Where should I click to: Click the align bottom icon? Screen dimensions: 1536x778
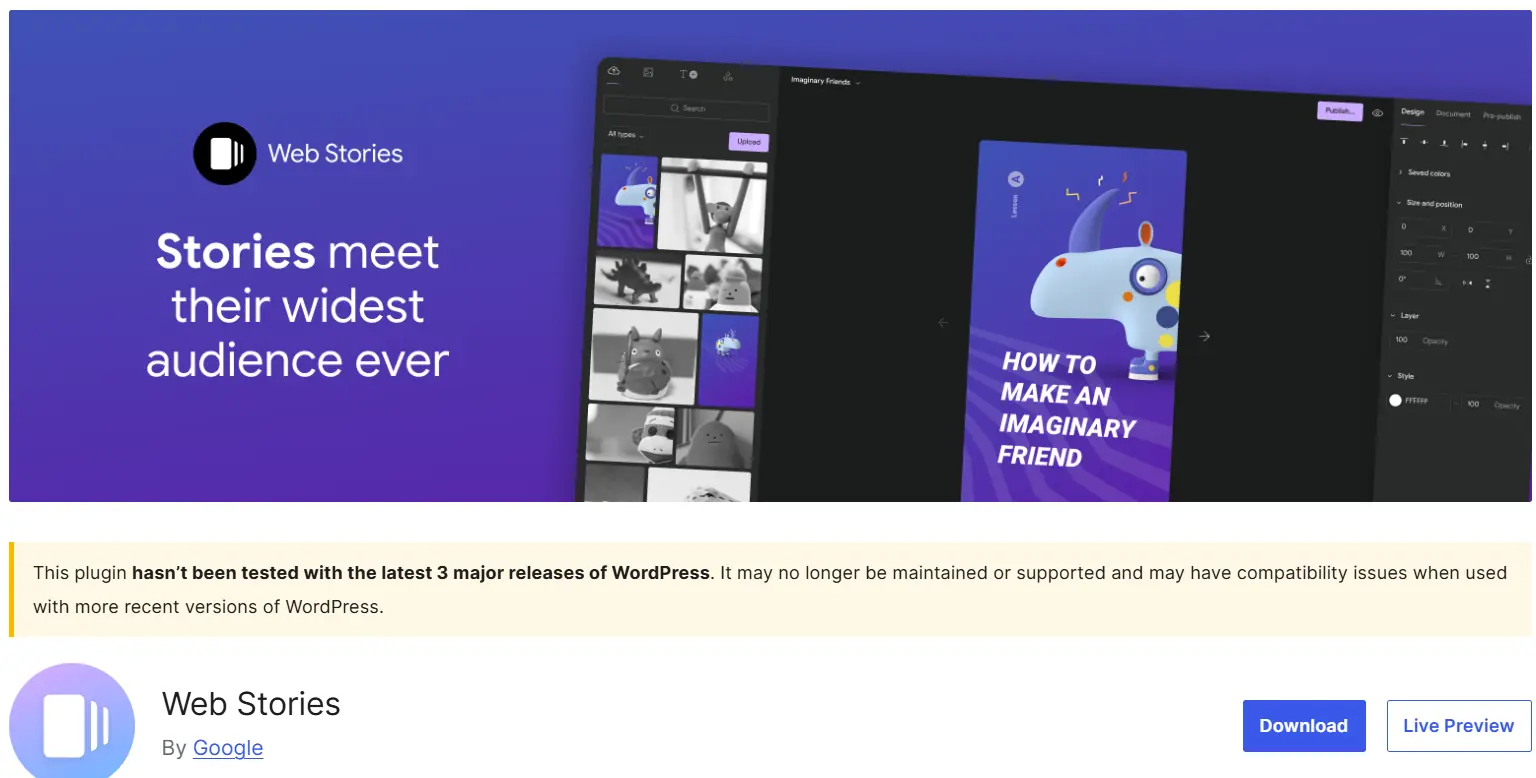tap(1443, 144)
